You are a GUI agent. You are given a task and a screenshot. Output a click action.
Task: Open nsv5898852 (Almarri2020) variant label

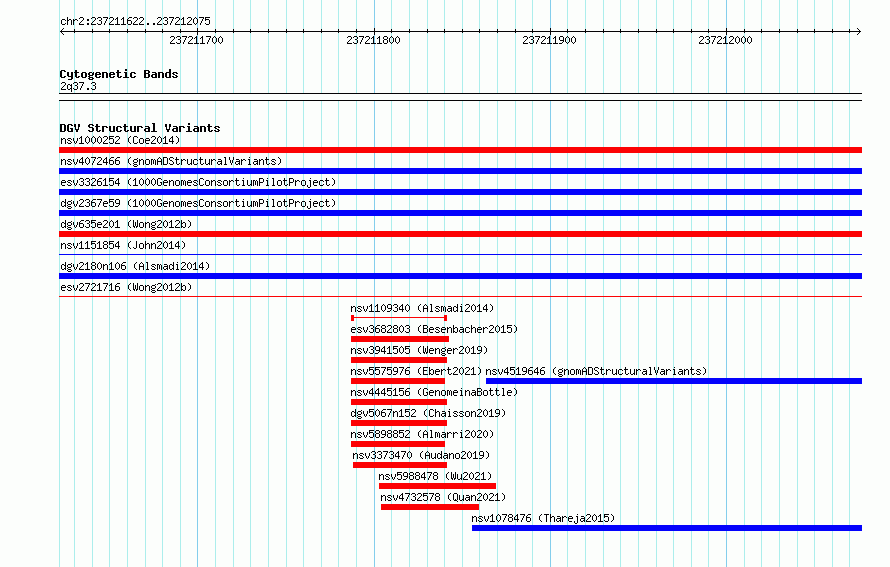[422, 434]
